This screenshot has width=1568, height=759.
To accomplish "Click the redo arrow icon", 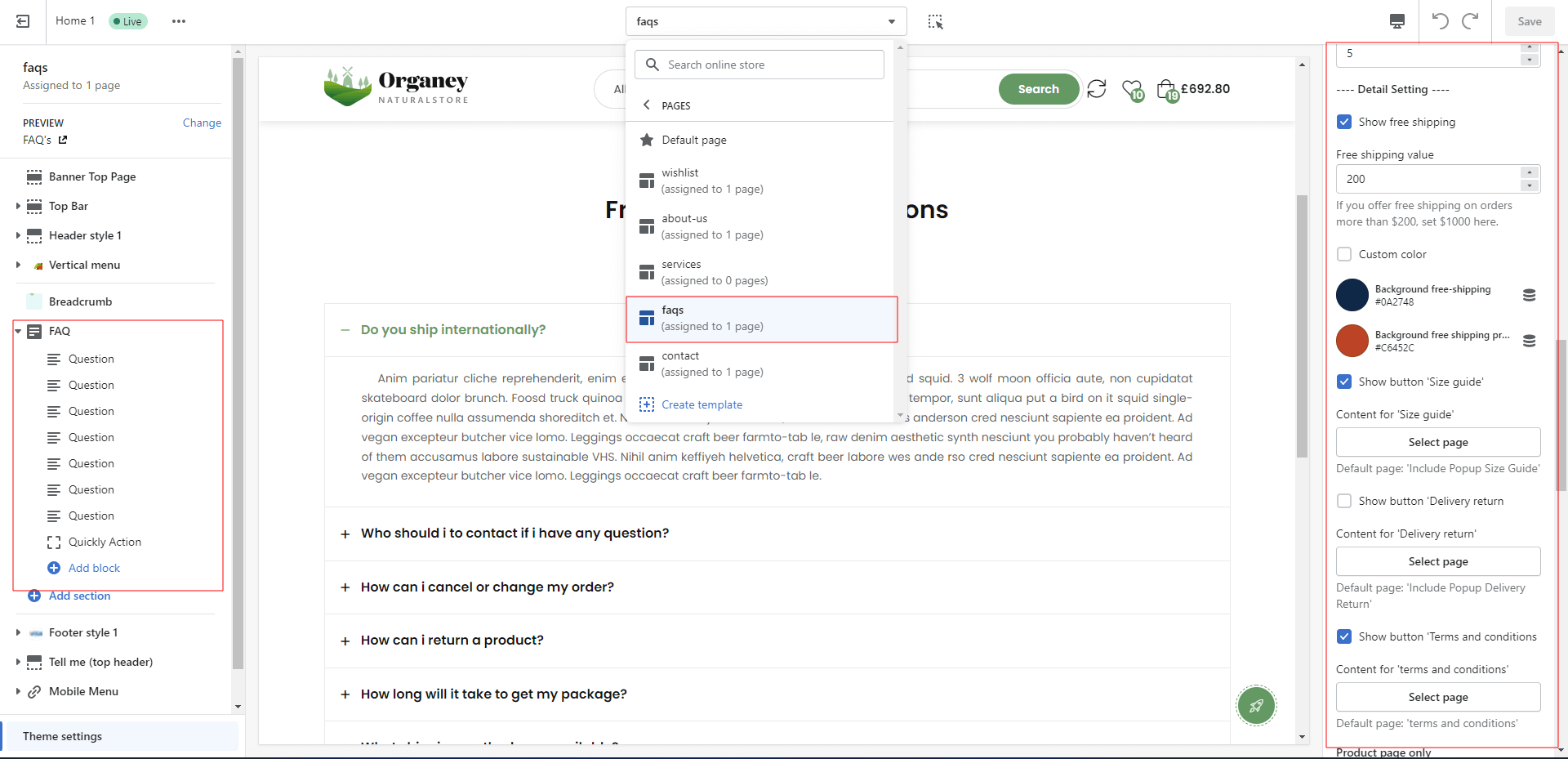I will click(x=1470, y=21).
